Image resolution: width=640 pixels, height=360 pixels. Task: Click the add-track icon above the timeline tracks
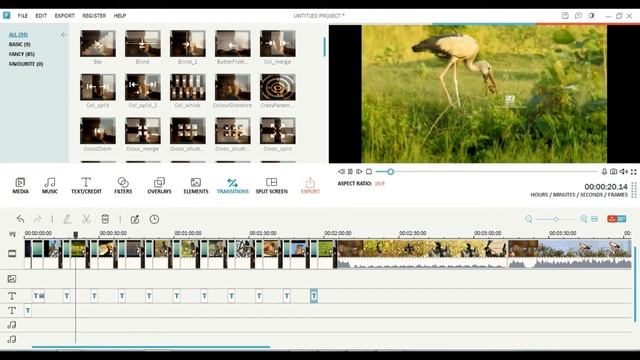click(x=12, y=234)
